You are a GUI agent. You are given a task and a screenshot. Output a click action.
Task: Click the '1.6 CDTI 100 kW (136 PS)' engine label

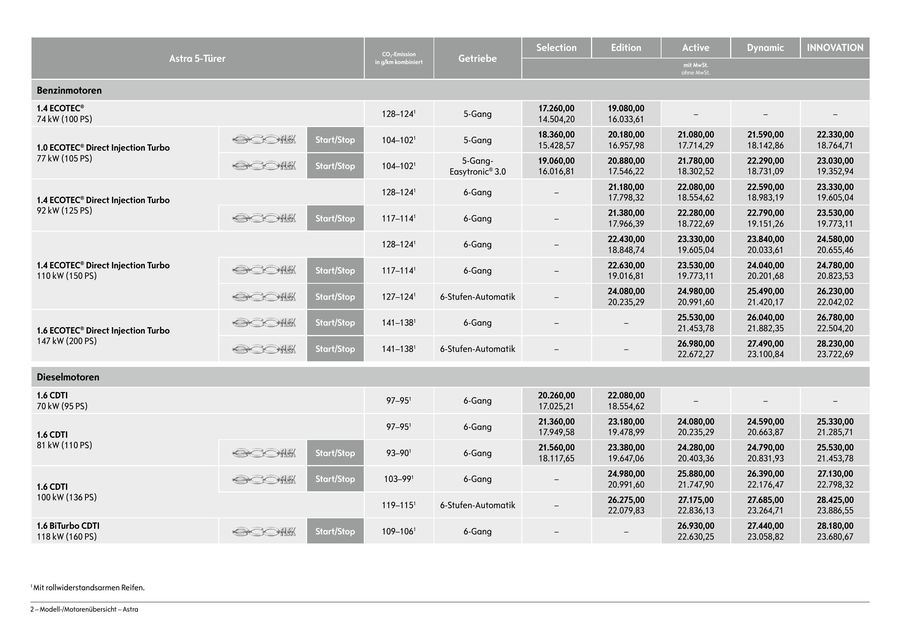click(x=67, y=492)
